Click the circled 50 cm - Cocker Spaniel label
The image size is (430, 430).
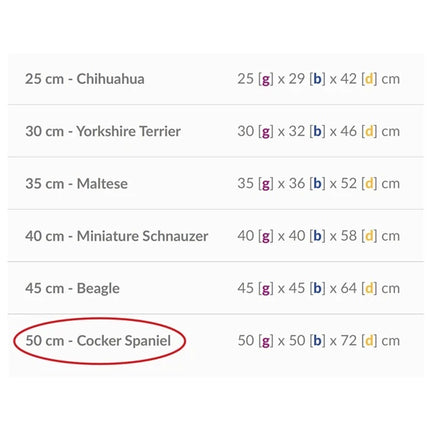[x=98, y=341]
